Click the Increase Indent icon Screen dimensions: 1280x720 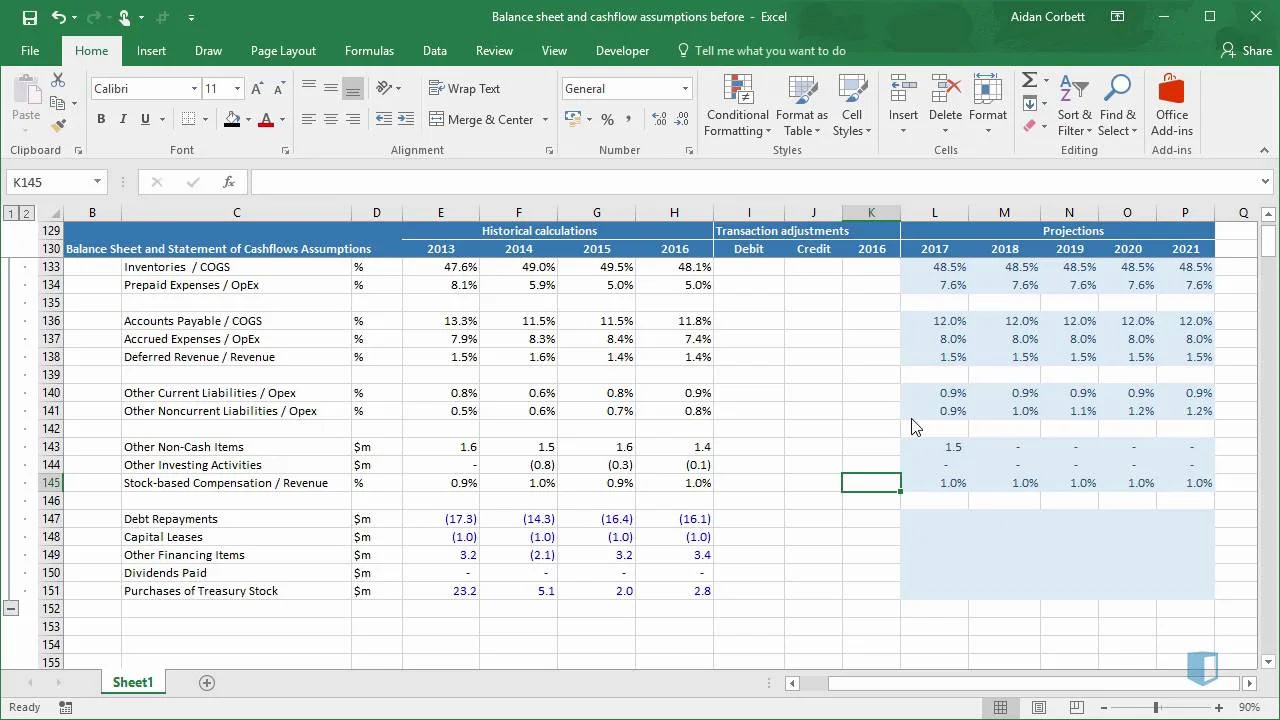pos(406,119)
